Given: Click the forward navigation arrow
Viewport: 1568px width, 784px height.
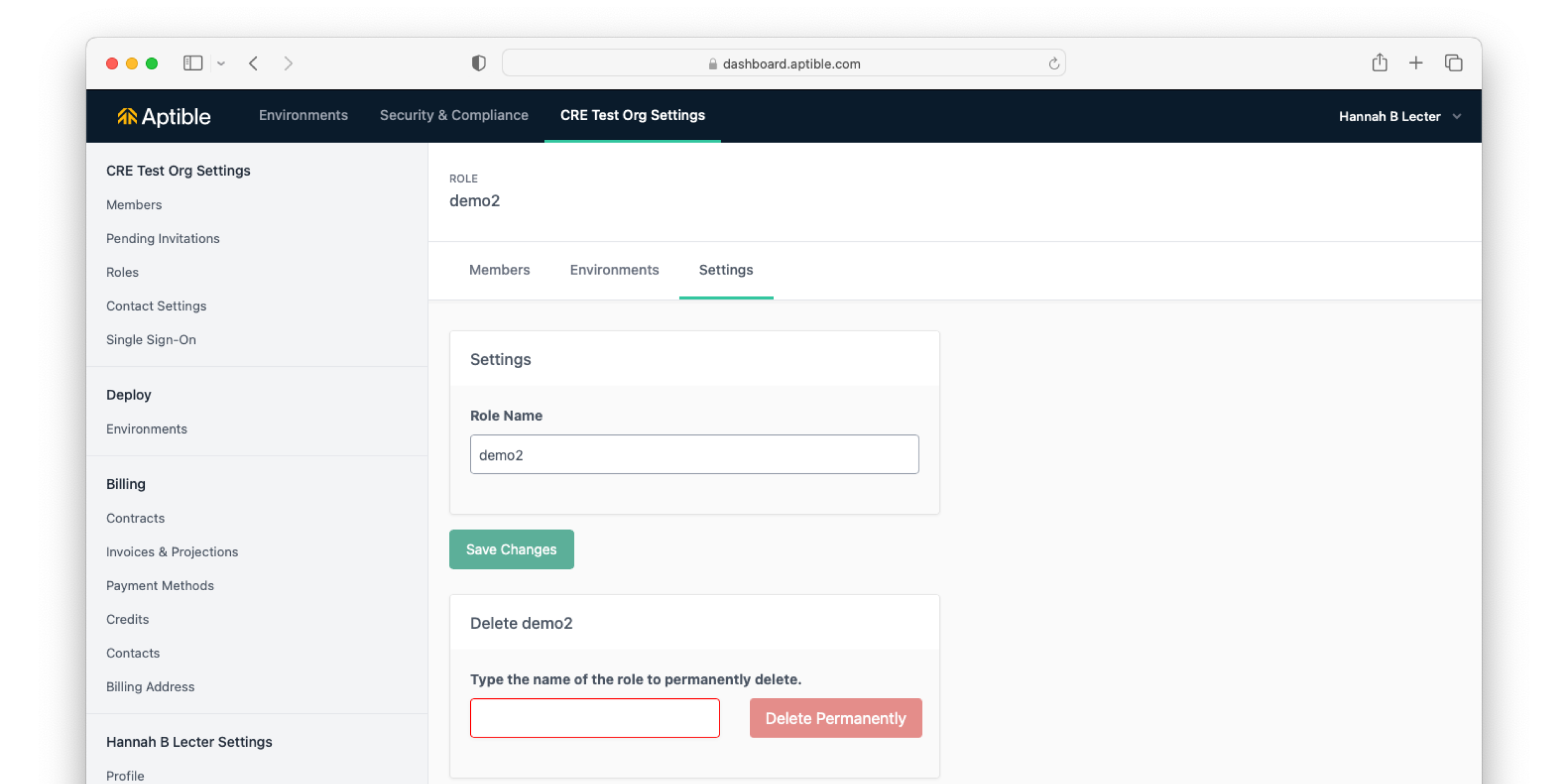Looking at the screenshot, I should [289, 63].
